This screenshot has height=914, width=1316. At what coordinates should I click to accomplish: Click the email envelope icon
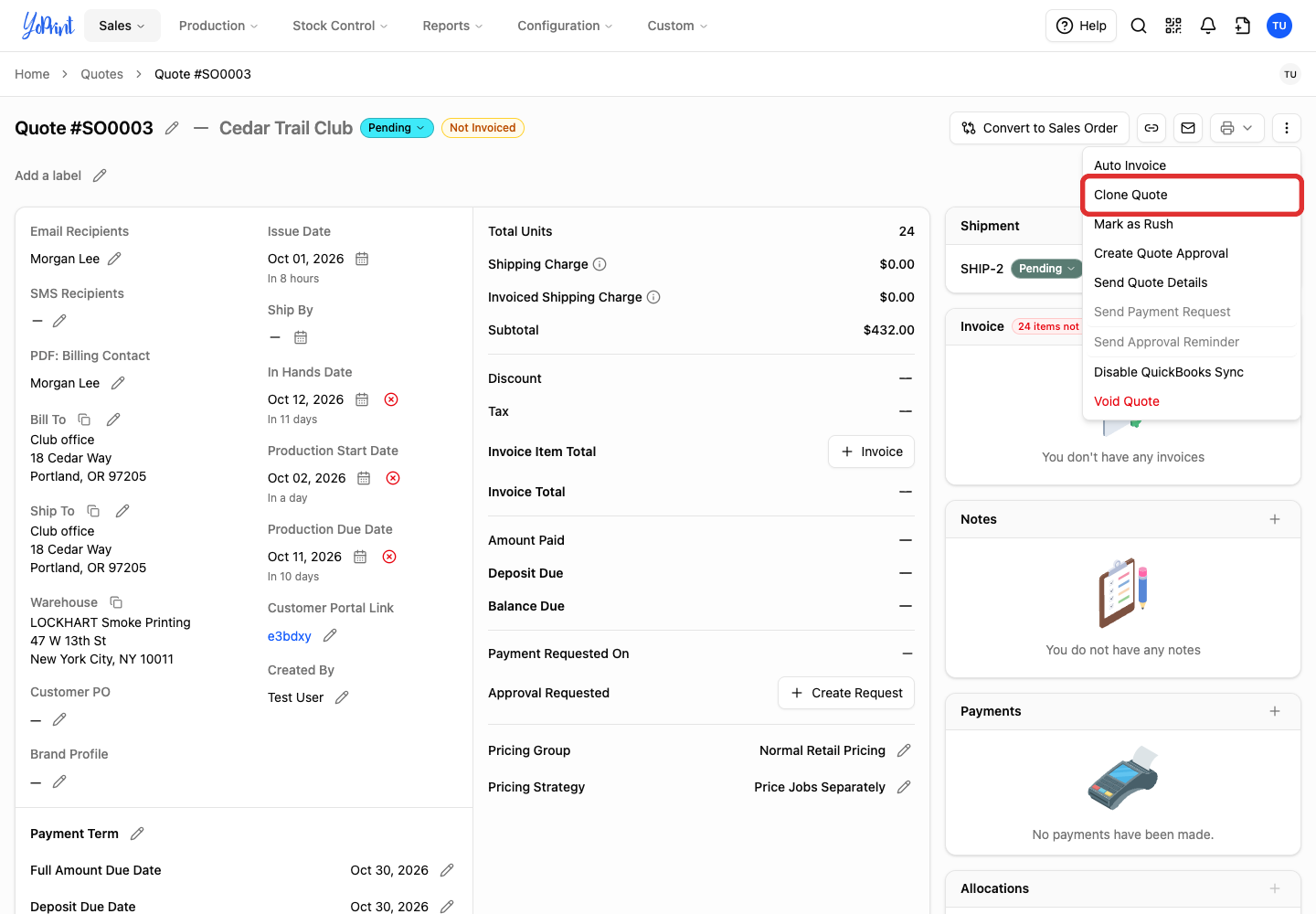point(1188,128)
